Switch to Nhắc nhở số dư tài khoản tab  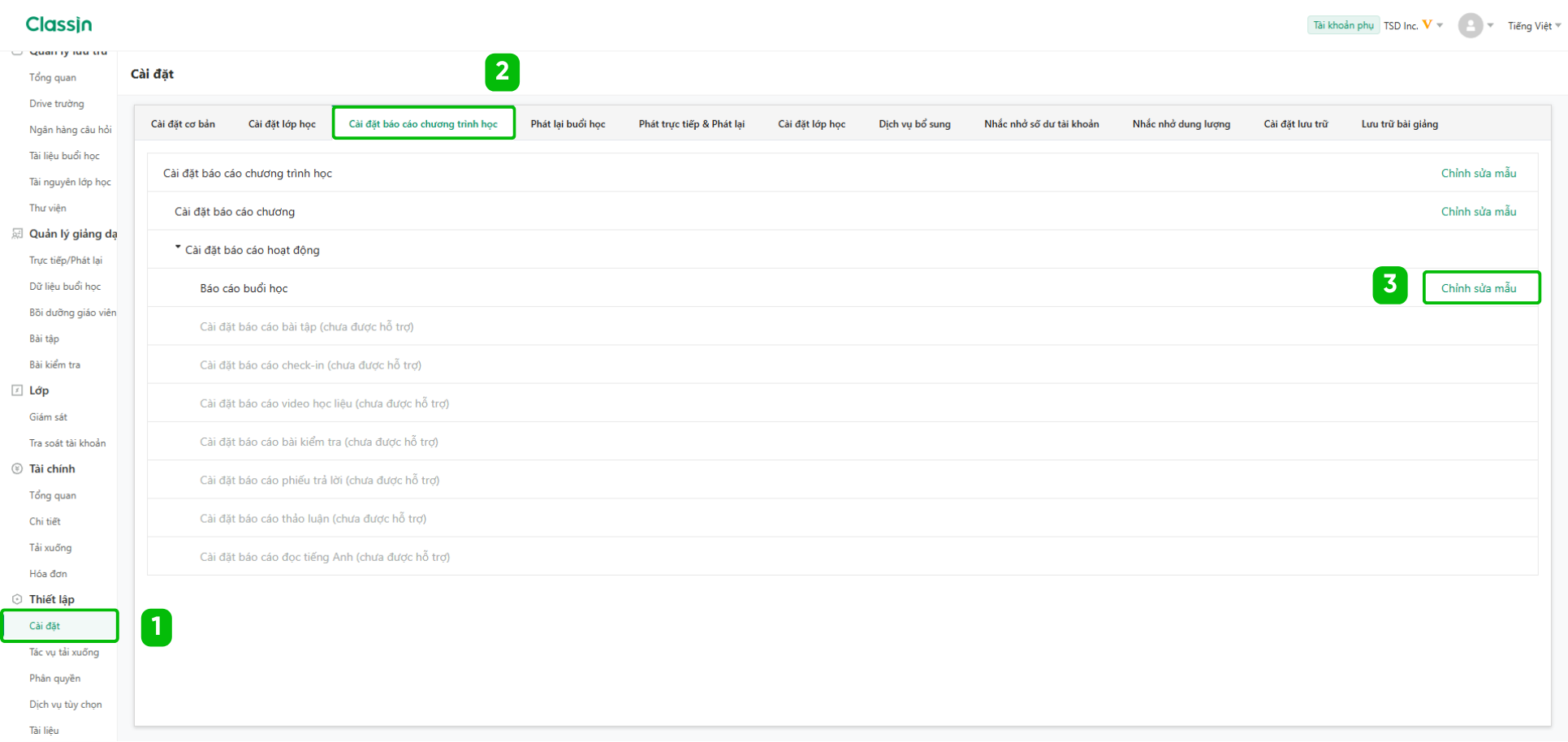(1041, 124)
